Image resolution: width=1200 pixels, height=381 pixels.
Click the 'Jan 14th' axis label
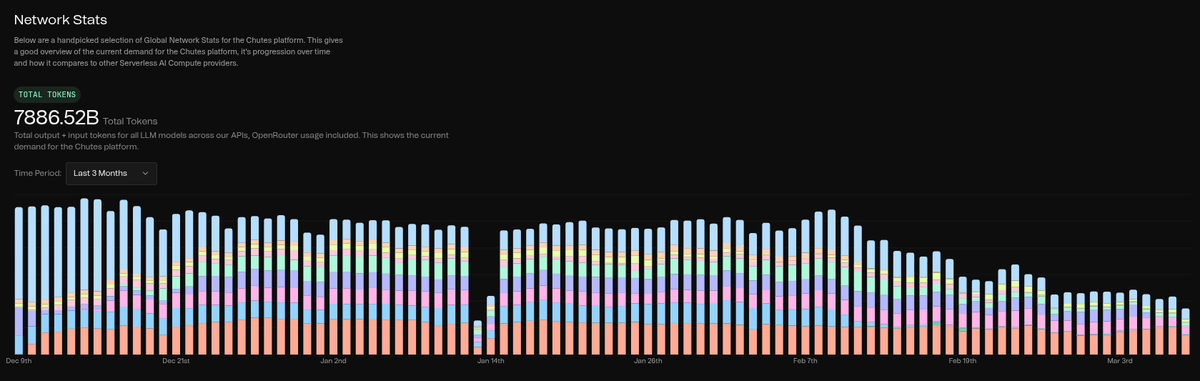[x=490, y=360]
